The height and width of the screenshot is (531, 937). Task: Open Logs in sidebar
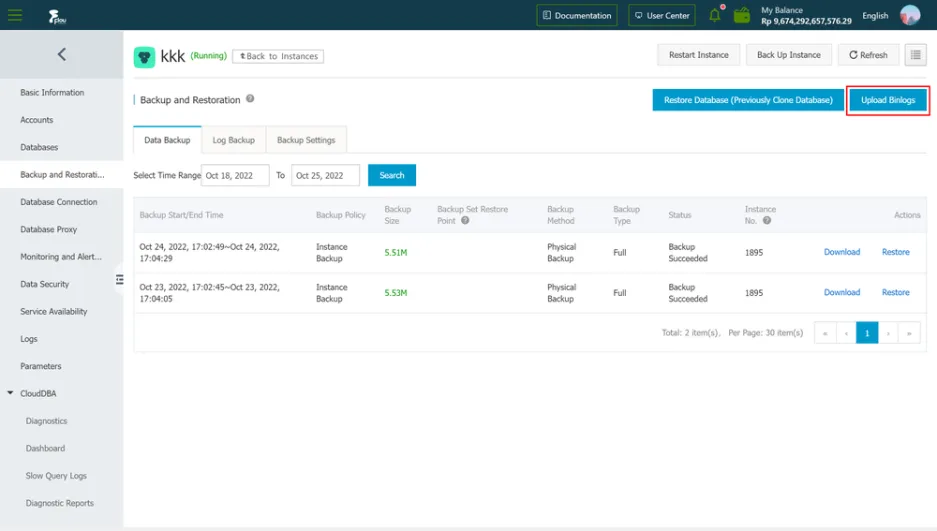29,339
